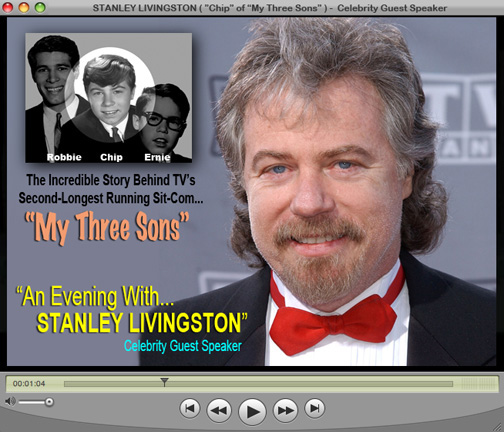Click the Celebrity Guest Speaker cyan text
Image resolution: width=504 pixels, height=432 pixels.
click(x=183, y=346)
